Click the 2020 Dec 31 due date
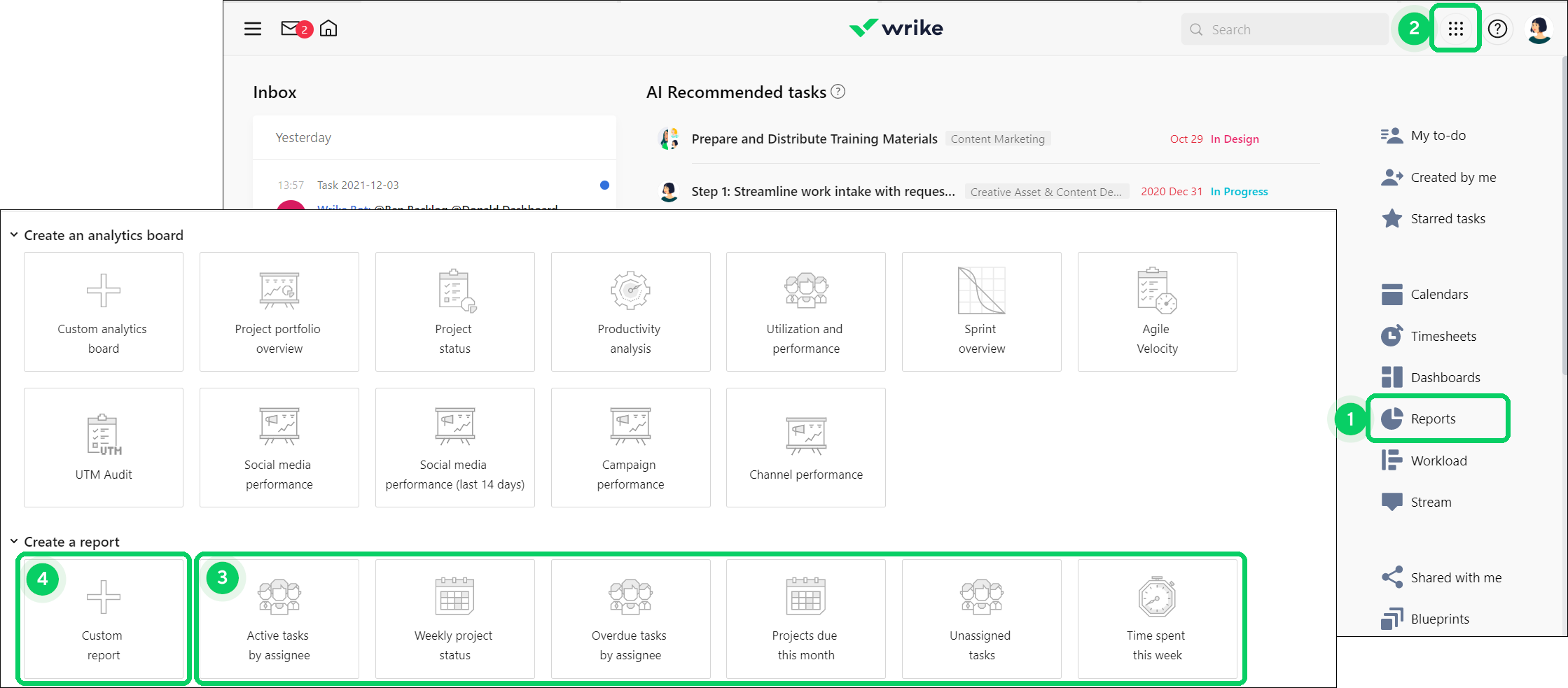Image resolution: width=1568 pixels, height=688 pixels. [x=1172, y=192]
